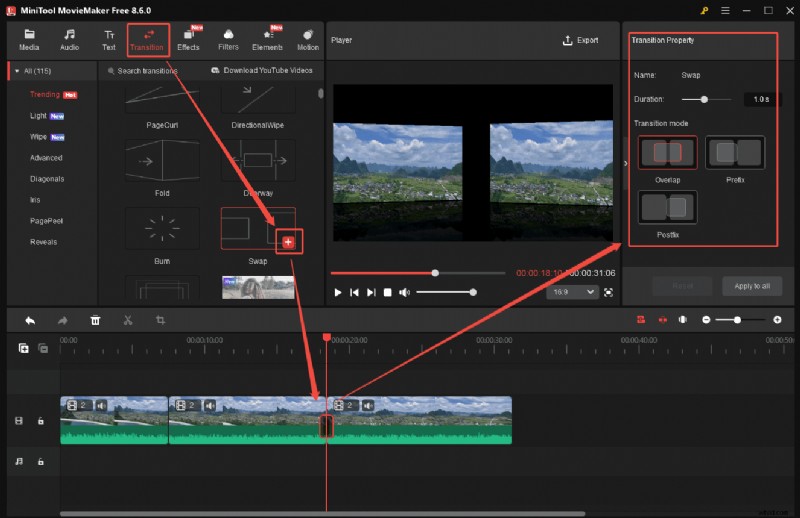Select the Light transitions category
This screenshot has height=518, width=800.
click(38, 116)
